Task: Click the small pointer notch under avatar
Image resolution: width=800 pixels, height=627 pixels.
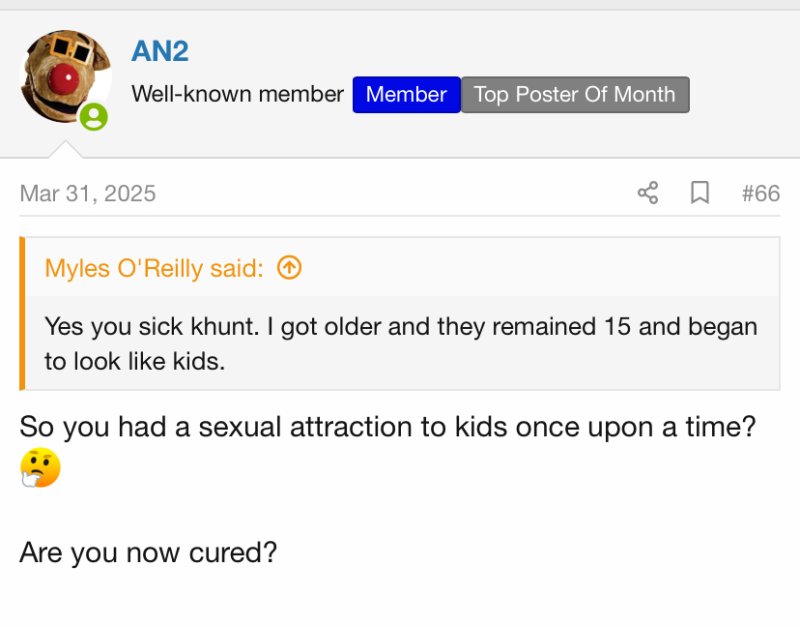Action: (64, 150)
